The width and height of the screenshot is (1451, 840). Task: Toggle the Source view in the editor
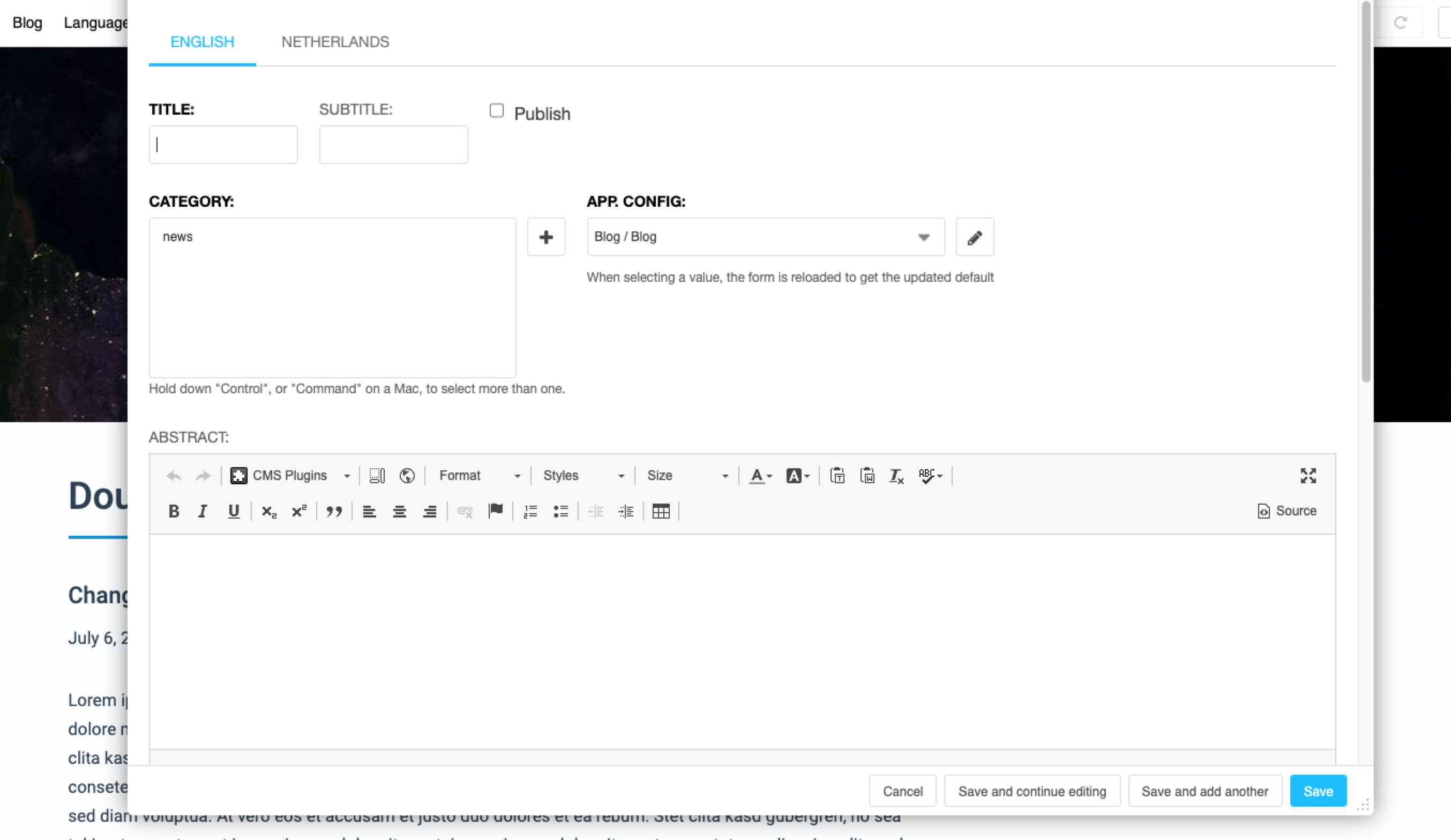[1287, 511]
